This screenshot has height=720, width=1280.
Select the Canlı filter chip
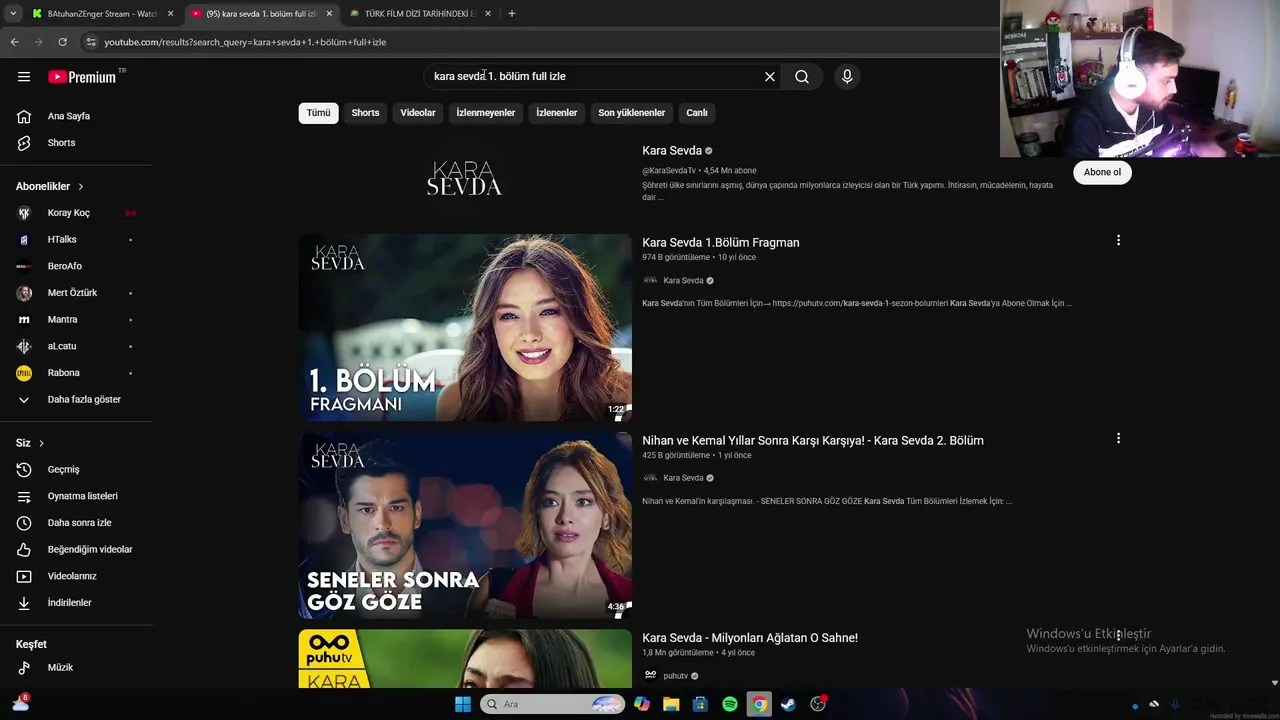click(x=697, y=113)
